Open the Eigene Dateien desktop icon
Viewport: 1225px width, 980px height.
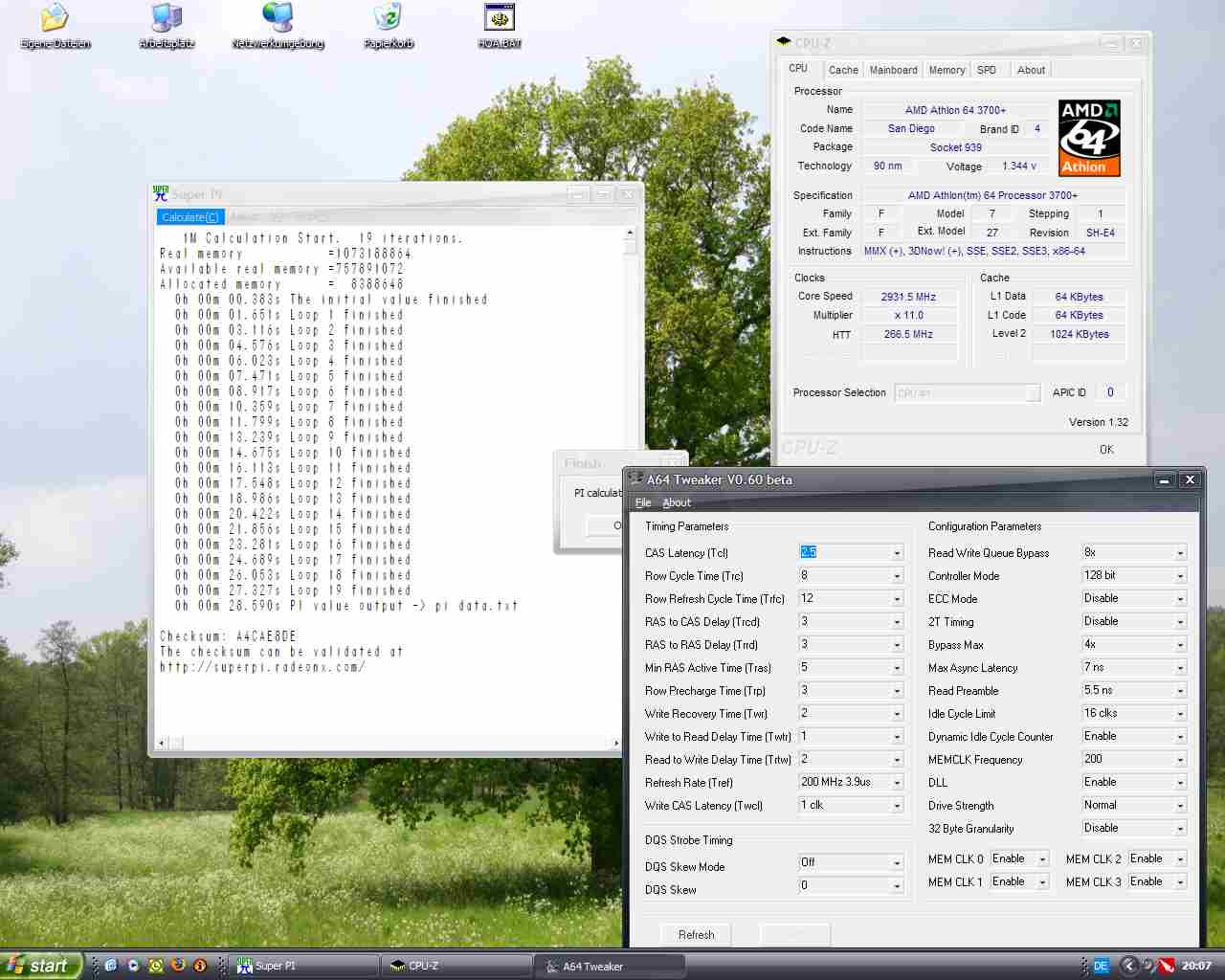(x=56, y=26)
